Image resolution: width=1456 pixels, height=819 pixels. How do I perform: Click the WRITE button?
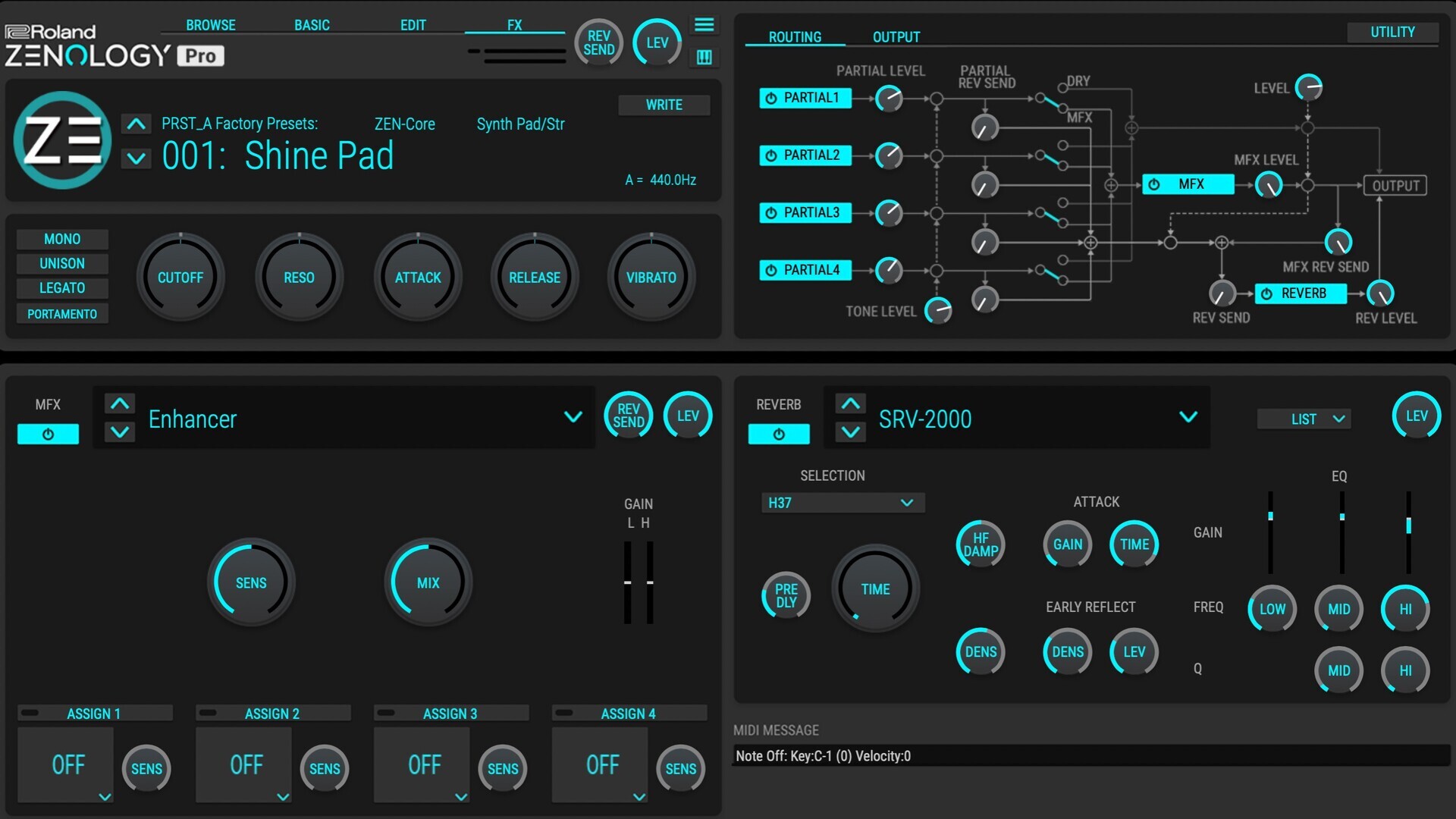tap(664, 105)
